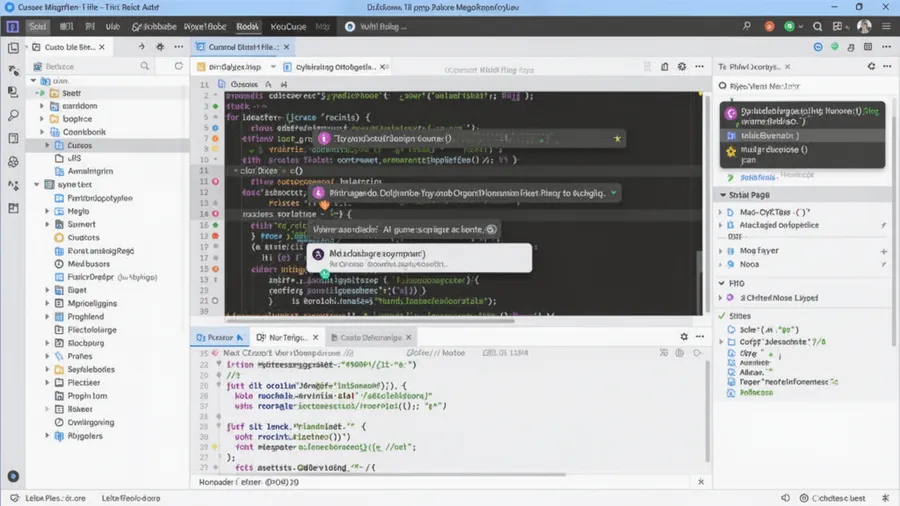
Task: Click the X icon at right of bottom 'Honoader' bar
Action: 701,482
